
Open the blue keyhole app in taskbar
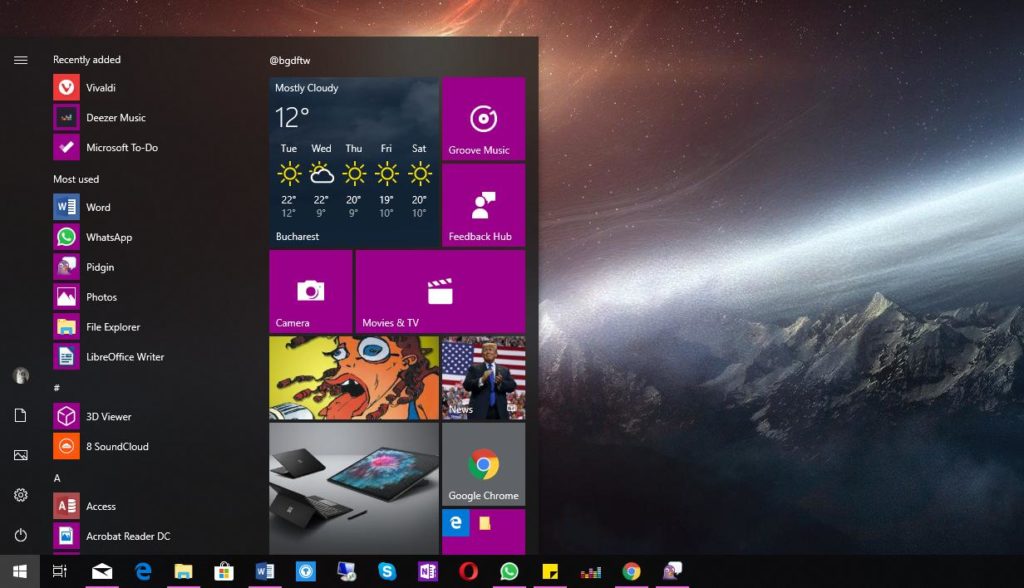tap(306, 572)
